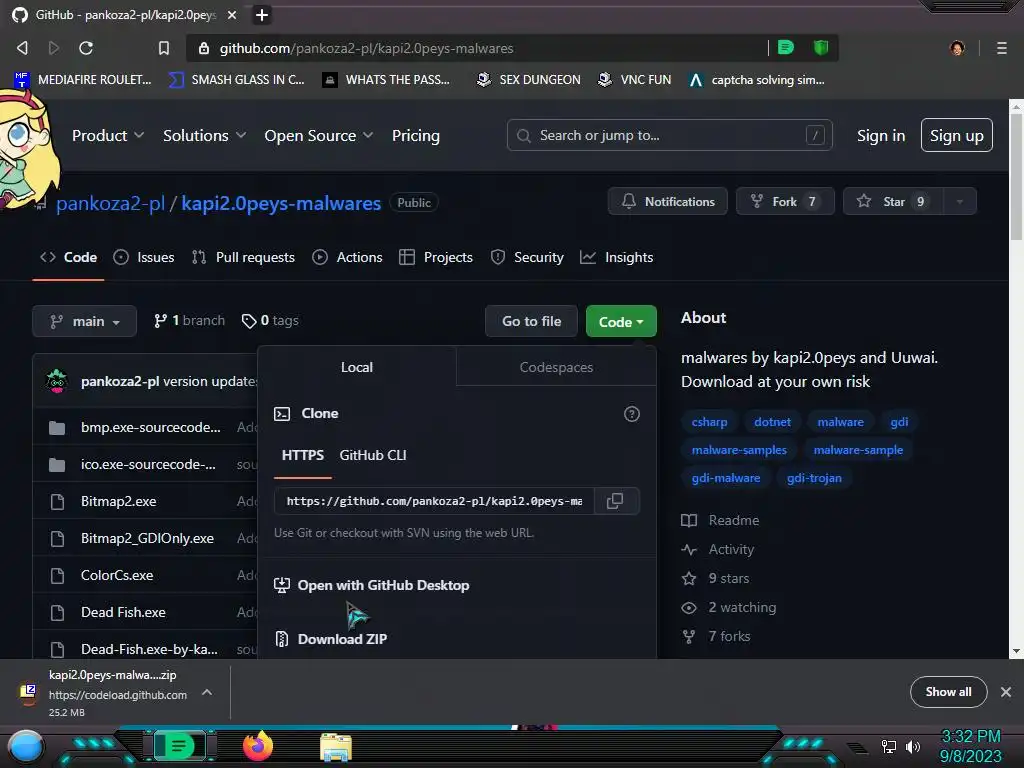
Task: Expand the Open Source menu
Action: (319, 135)
